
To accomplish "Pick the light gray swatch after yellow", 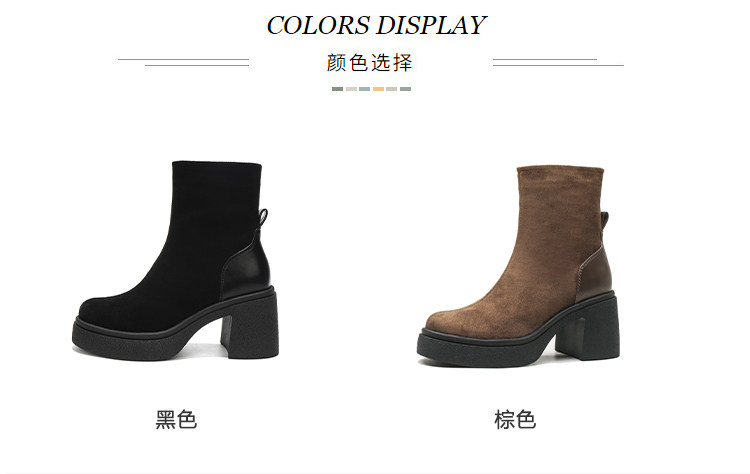I will pos(392,89).
